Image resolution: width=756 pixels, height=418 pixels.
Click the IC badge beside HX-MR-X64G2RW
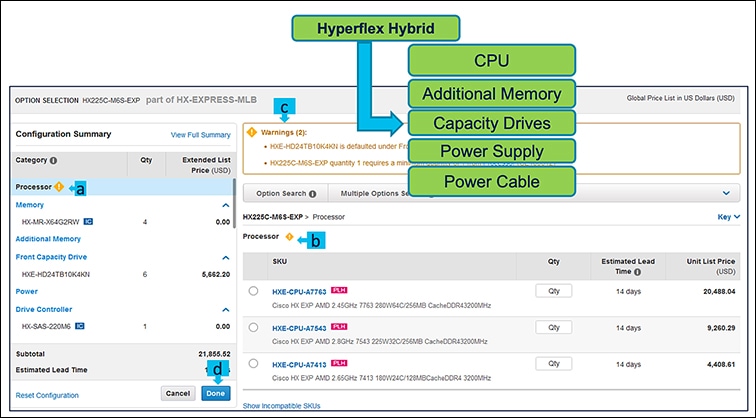[x=88, y=221]
